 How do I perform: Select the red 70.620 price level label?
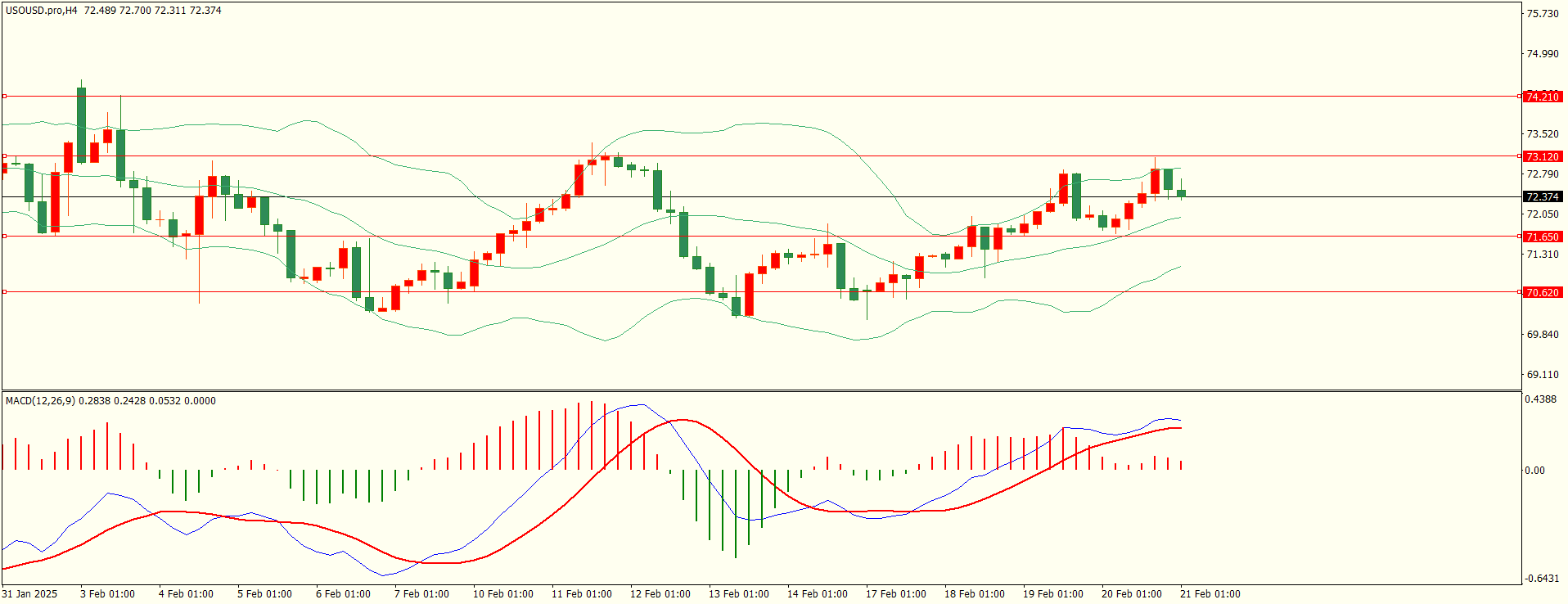1543,292
